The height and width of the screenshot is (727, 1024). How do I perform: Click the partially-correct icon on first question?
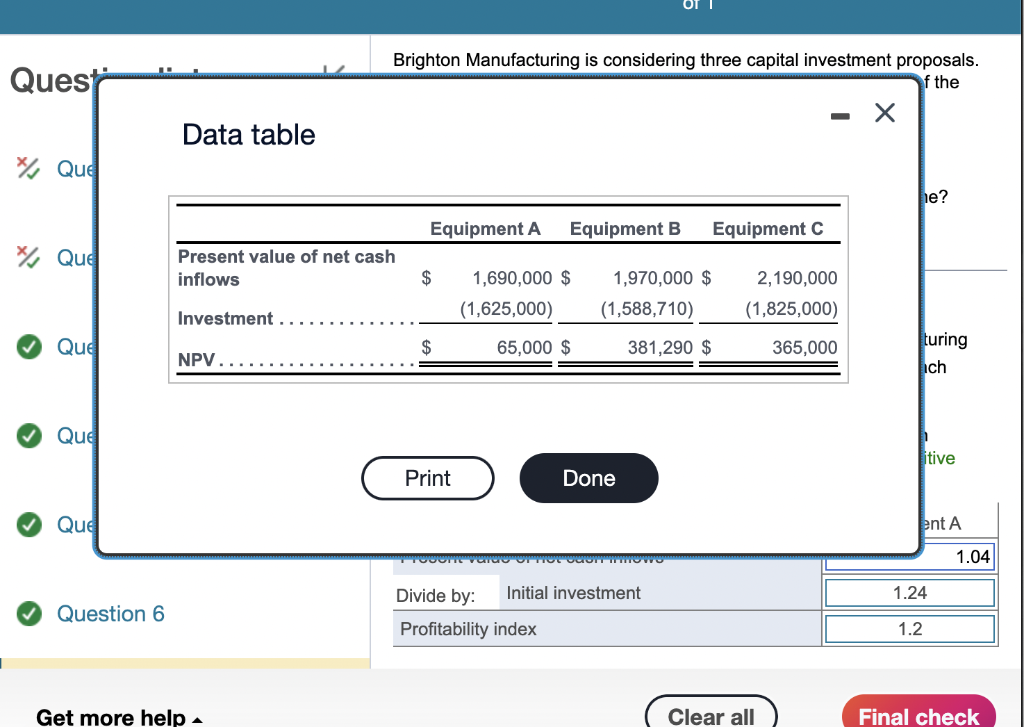pyautogui.click(x=27, y=168)
